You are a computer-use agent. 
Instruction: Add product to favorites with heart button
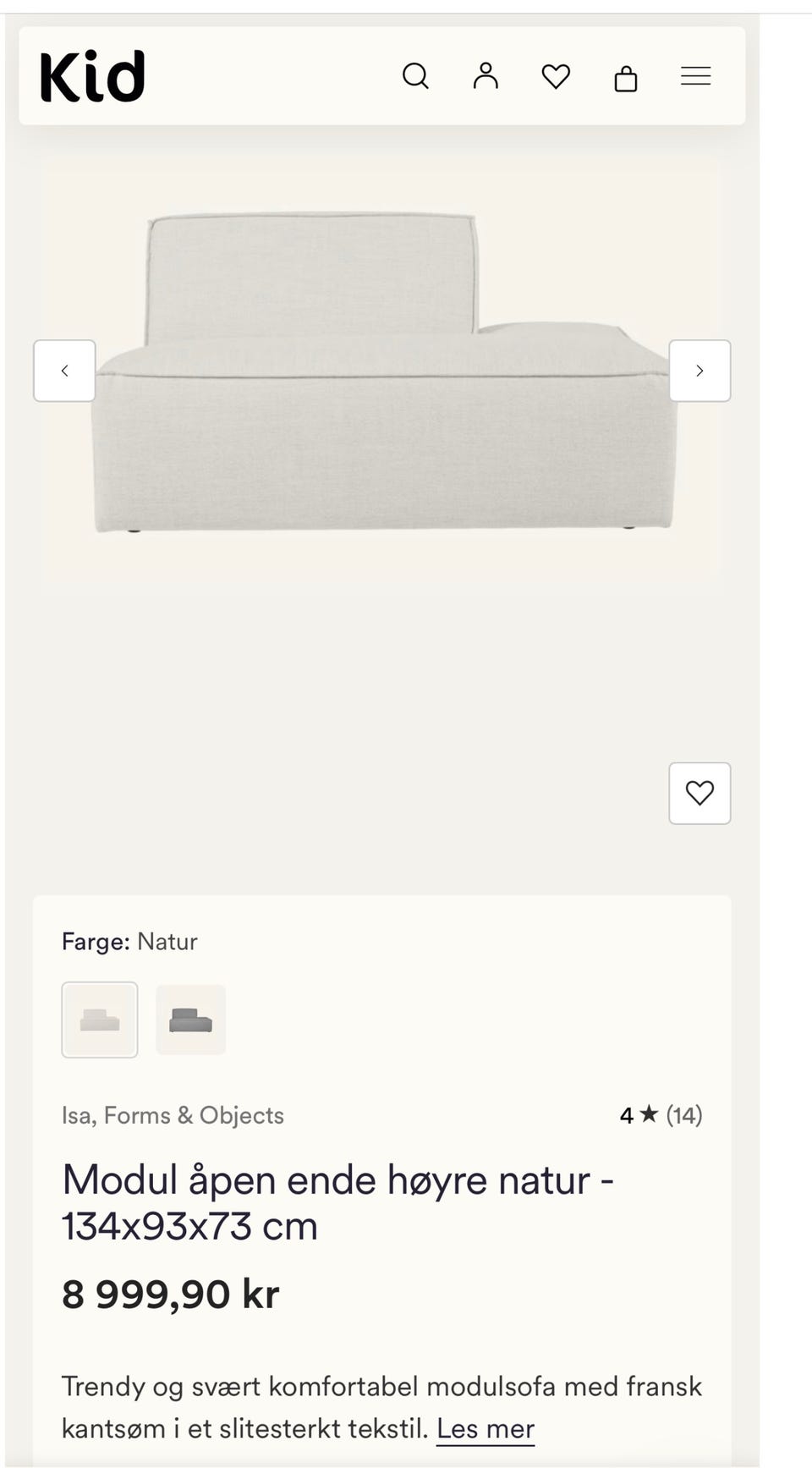coord(700,794)
